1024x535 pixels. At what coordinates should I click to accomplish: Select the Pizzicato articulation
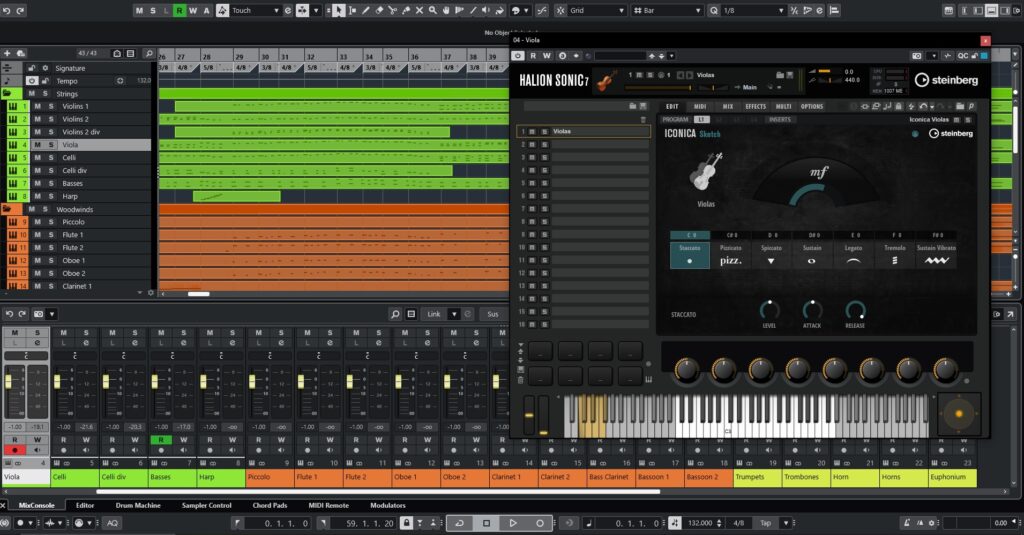tap(730, 255)
